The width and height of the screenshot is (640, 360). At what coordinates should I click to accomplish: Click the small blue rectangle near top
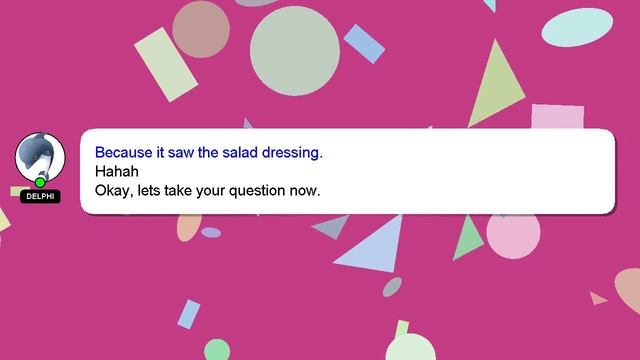[364, 44]
